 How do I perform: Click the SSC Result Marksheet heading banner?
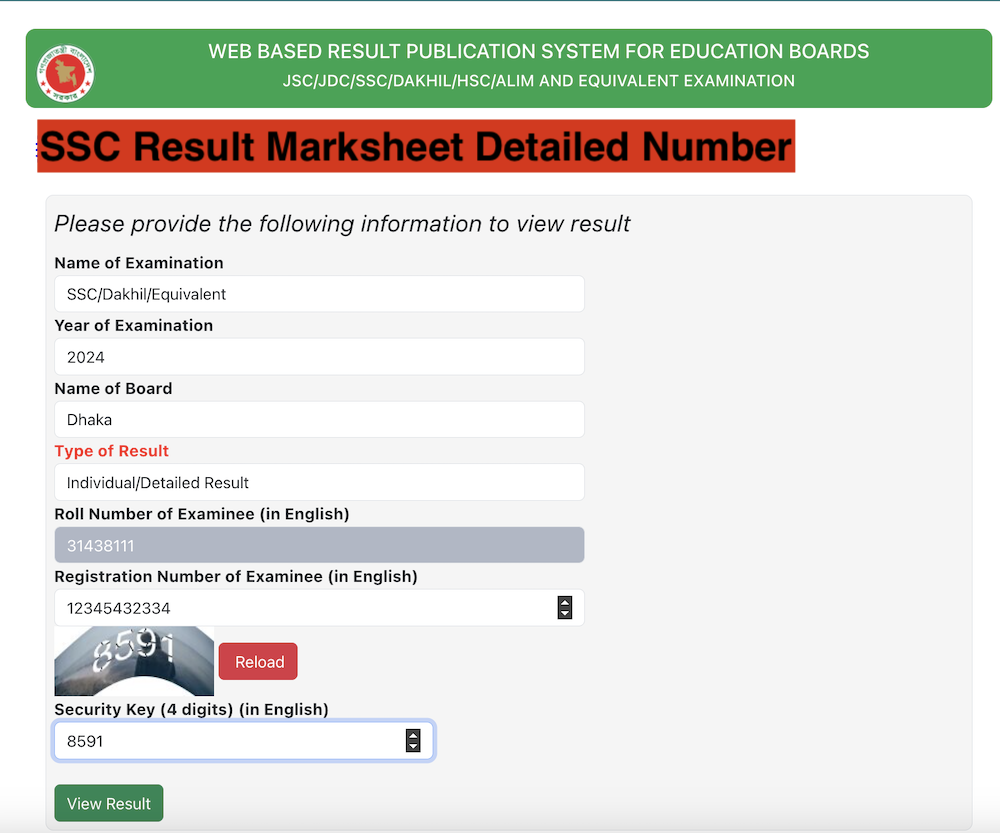(416, 146)
